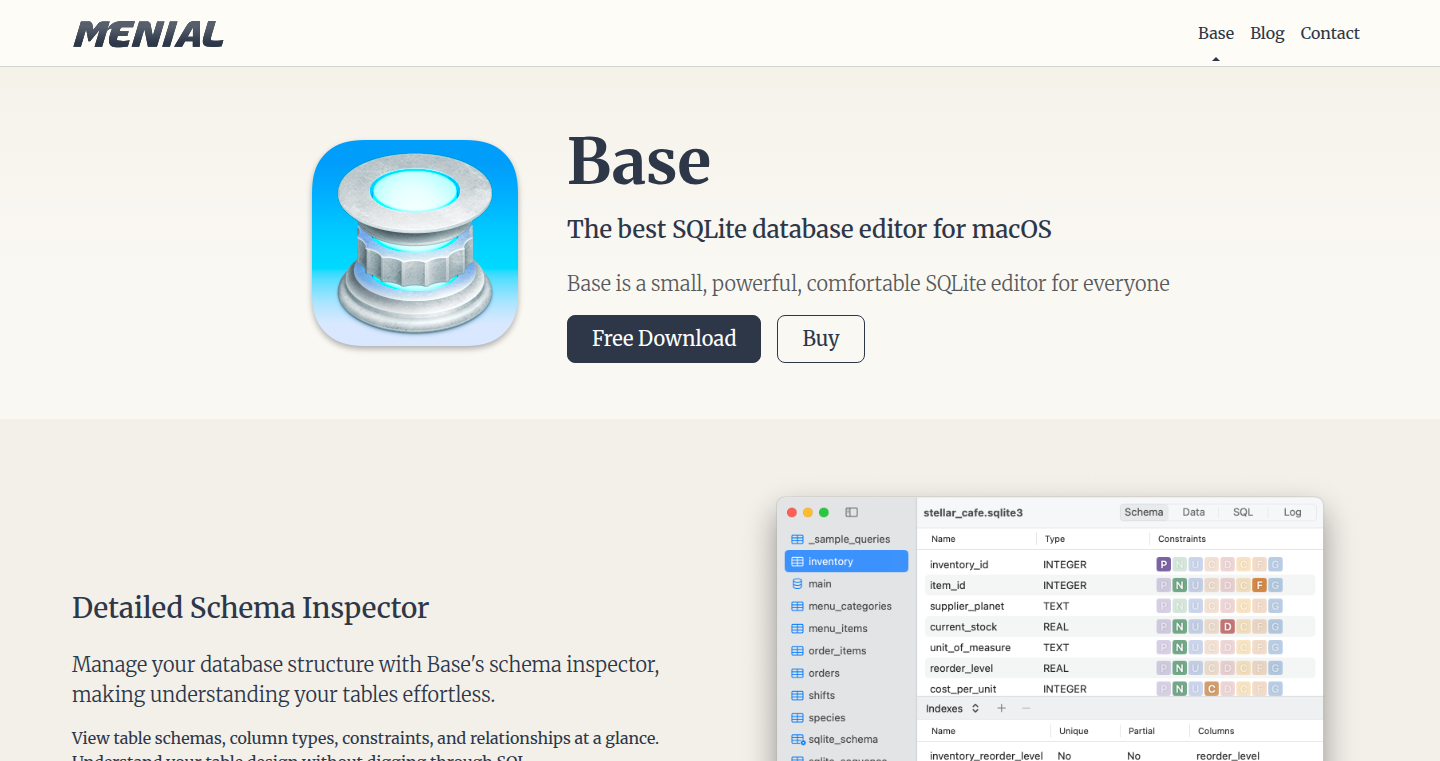Click the yellow window minimize dot
The image size is (1440, 761).
coord(808,512)
